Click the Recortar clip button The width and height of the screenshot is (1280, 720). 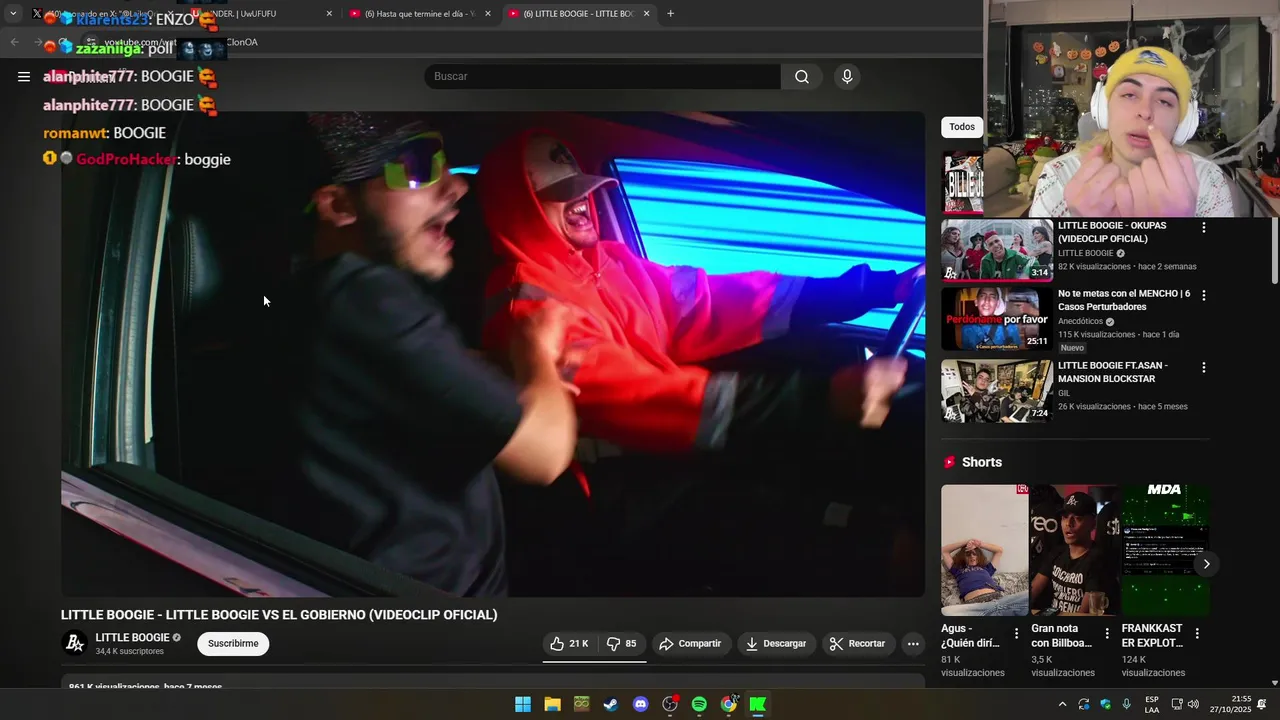(858, 643)
